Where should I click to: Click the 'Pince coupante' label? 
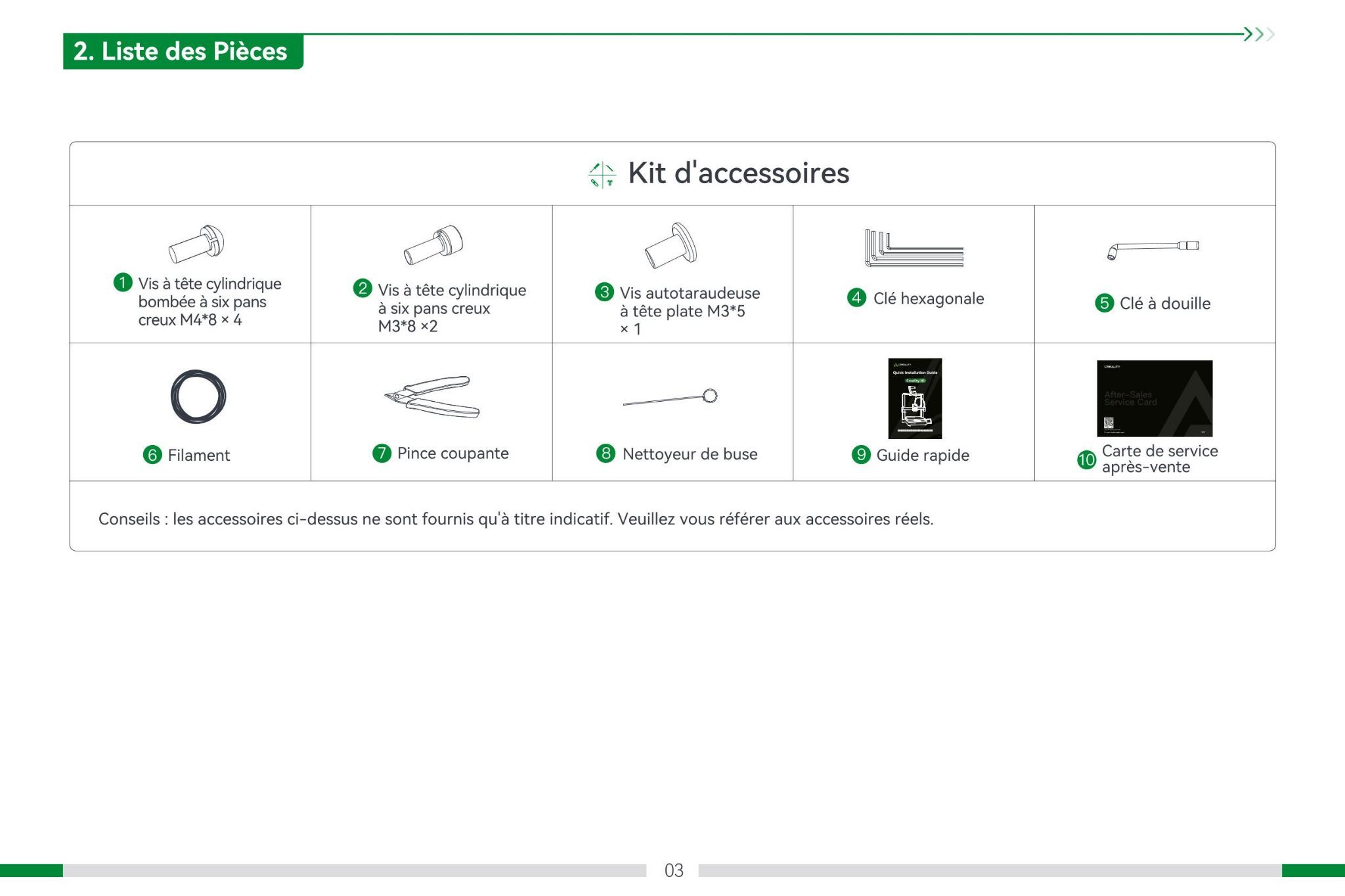(x=452, y=454)
